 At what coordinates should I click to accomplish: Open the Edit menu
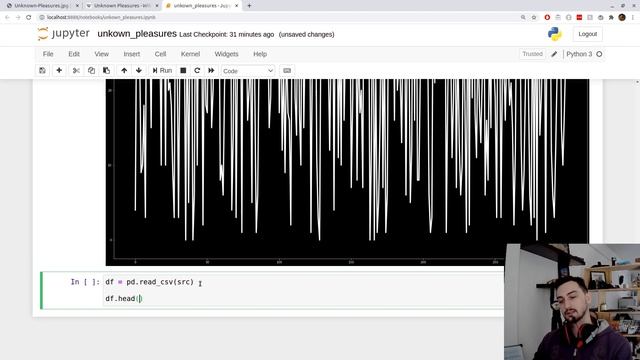click(x=74, y=54)
